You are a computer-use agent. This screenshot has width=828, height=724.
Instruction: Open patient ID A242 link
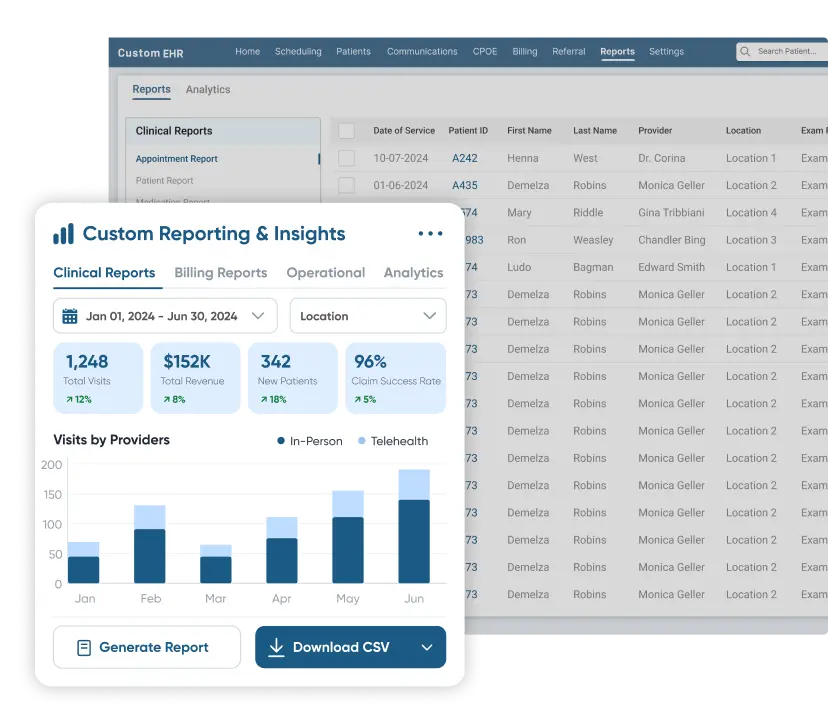click(x=465, y=158)
